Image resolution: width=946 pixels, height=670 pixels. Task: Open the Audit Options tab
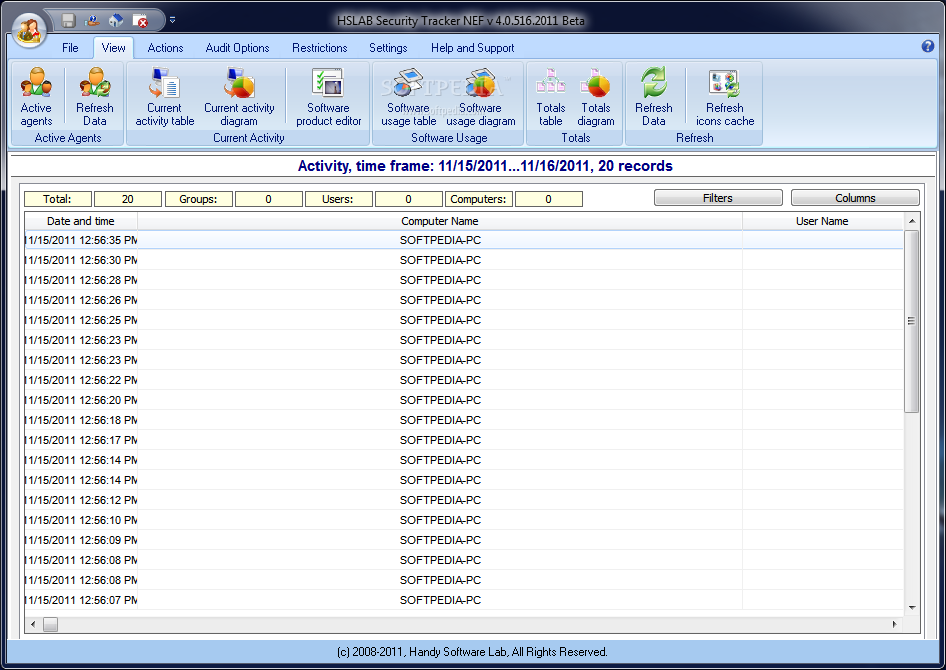237,48
